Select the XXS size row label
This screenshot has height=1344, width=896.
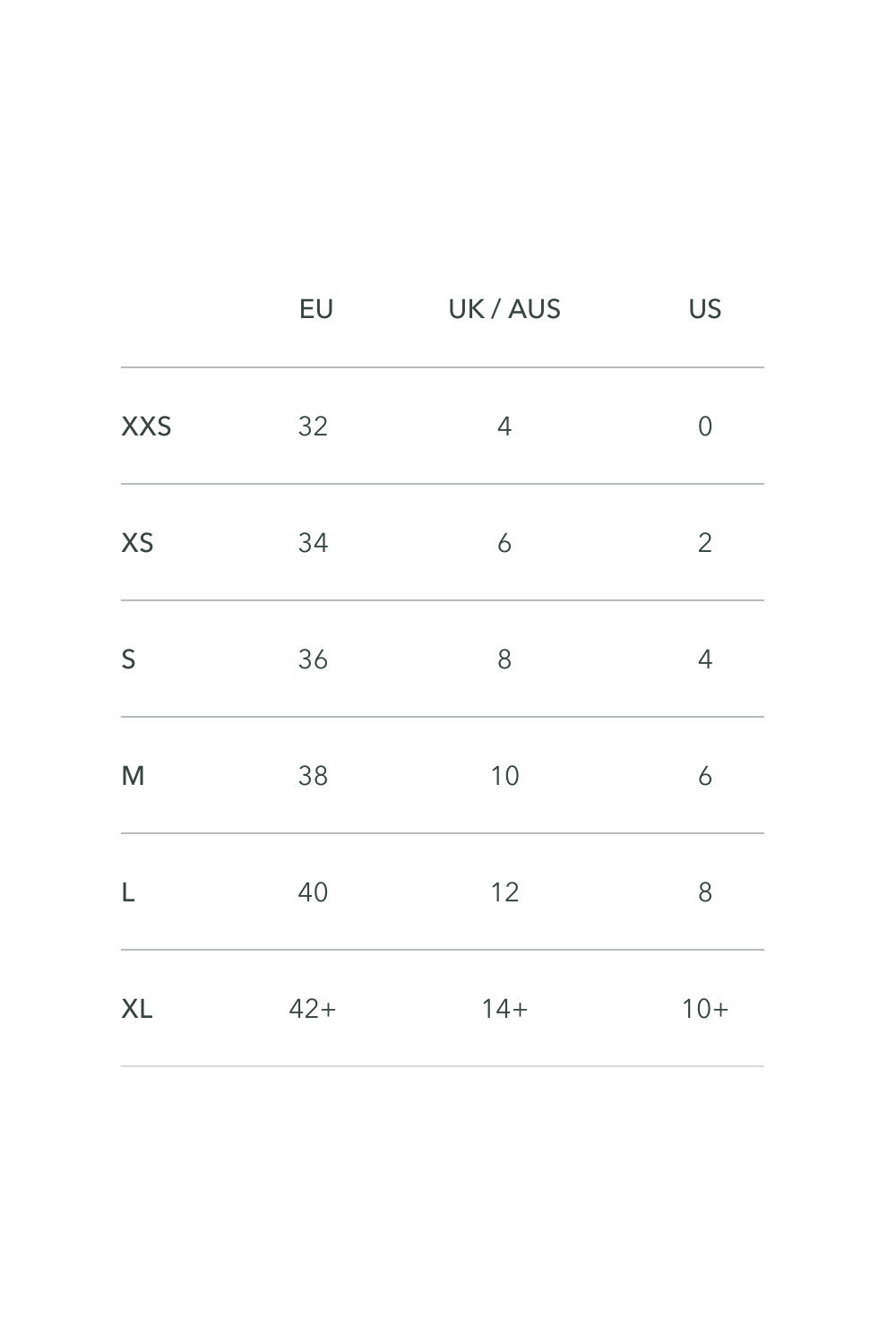click(x=146, y=426)
